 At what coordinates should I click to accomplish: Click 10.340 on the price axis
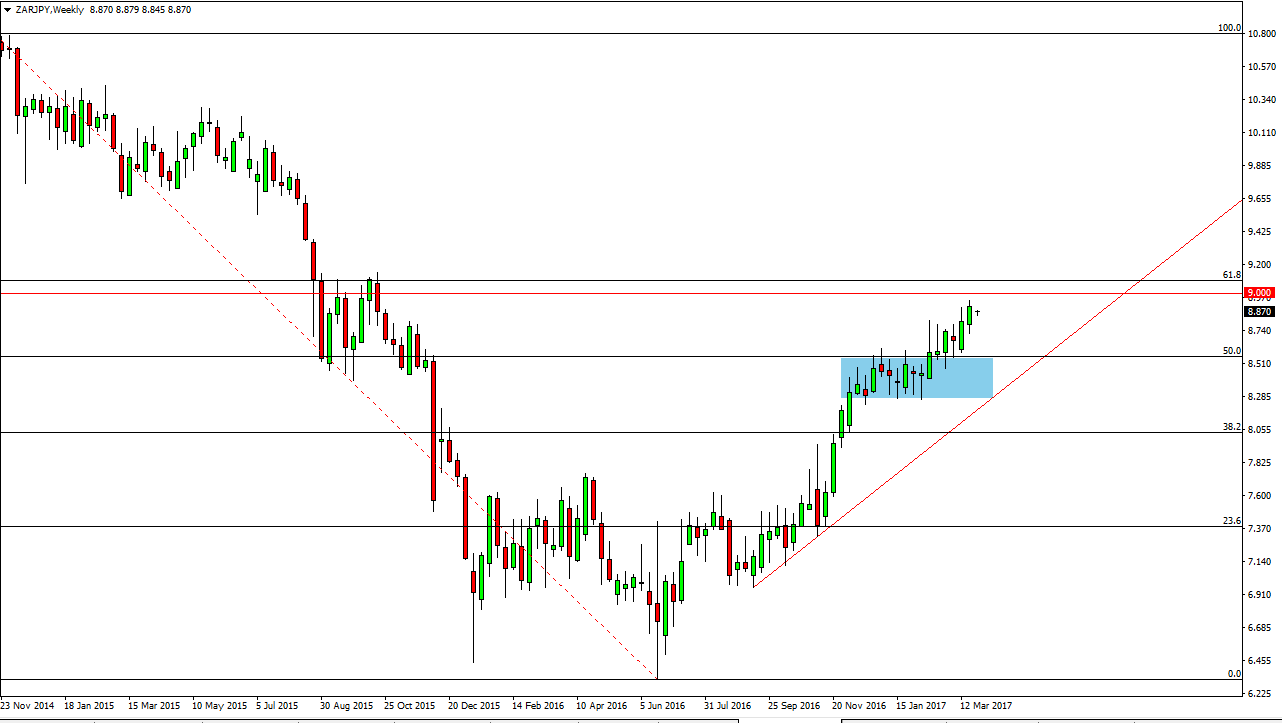pyautogui.click(x=1261, y=100)
